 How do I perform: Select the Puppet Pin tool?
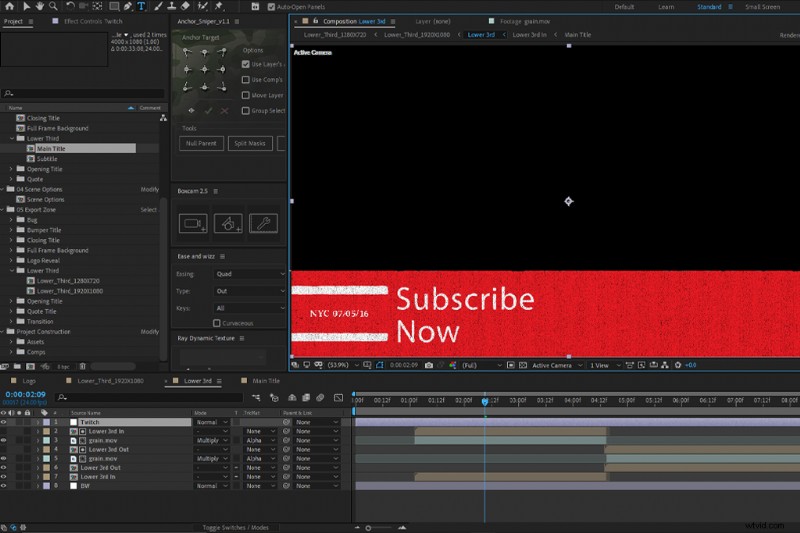[x=219, y=6]
